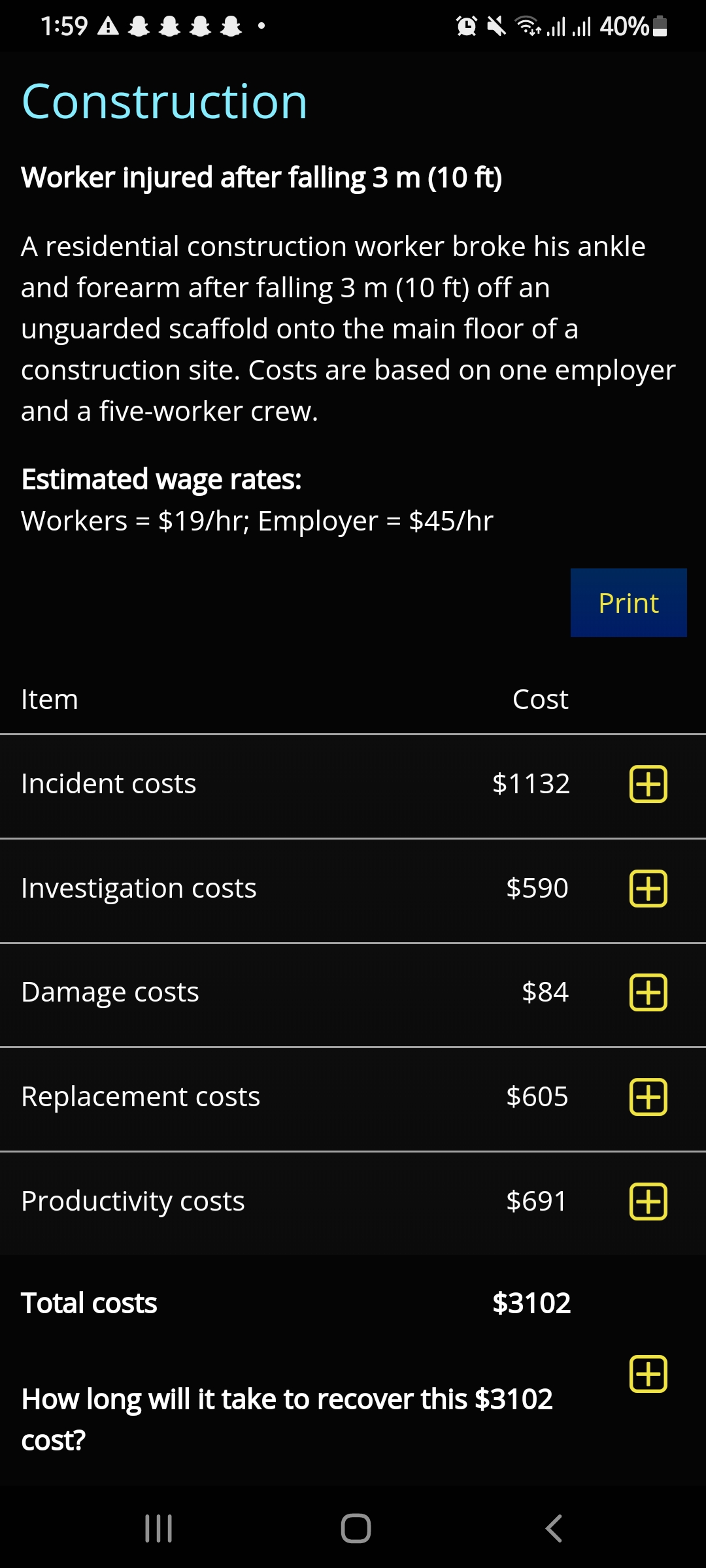The height and width of the screenshot is (1568, 706).
Task: Tap the Wi-Fi status icon
Action: click(528, 26)
